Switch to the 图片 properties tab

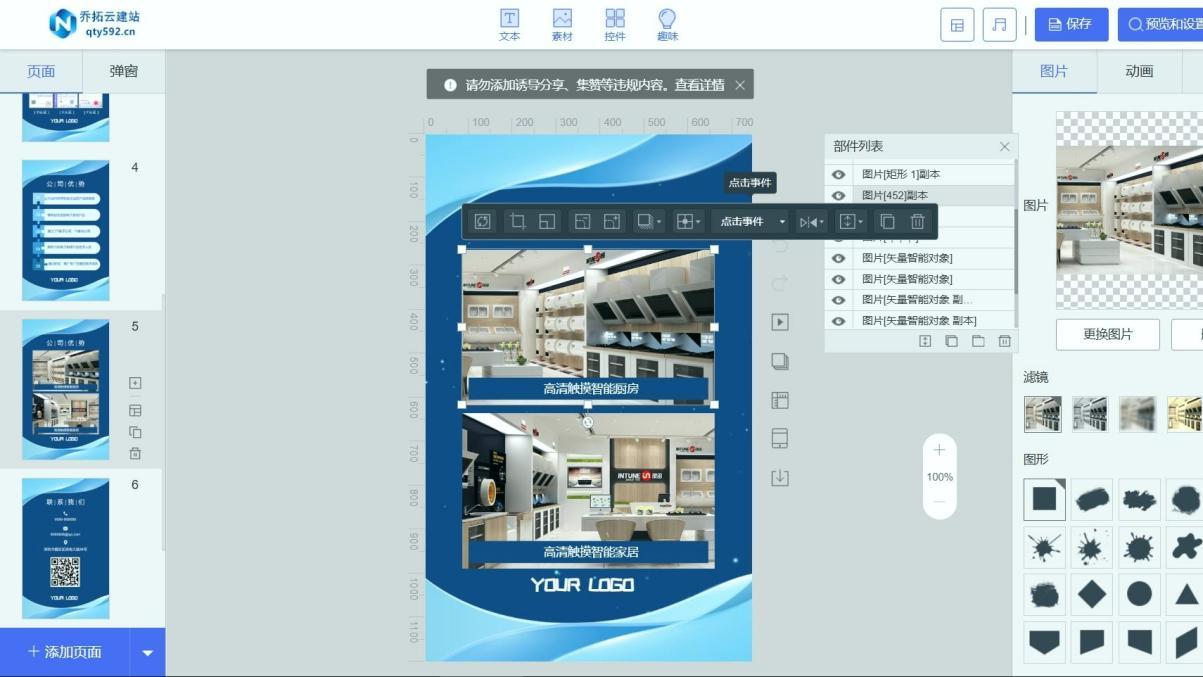(x=1054, y=71)
